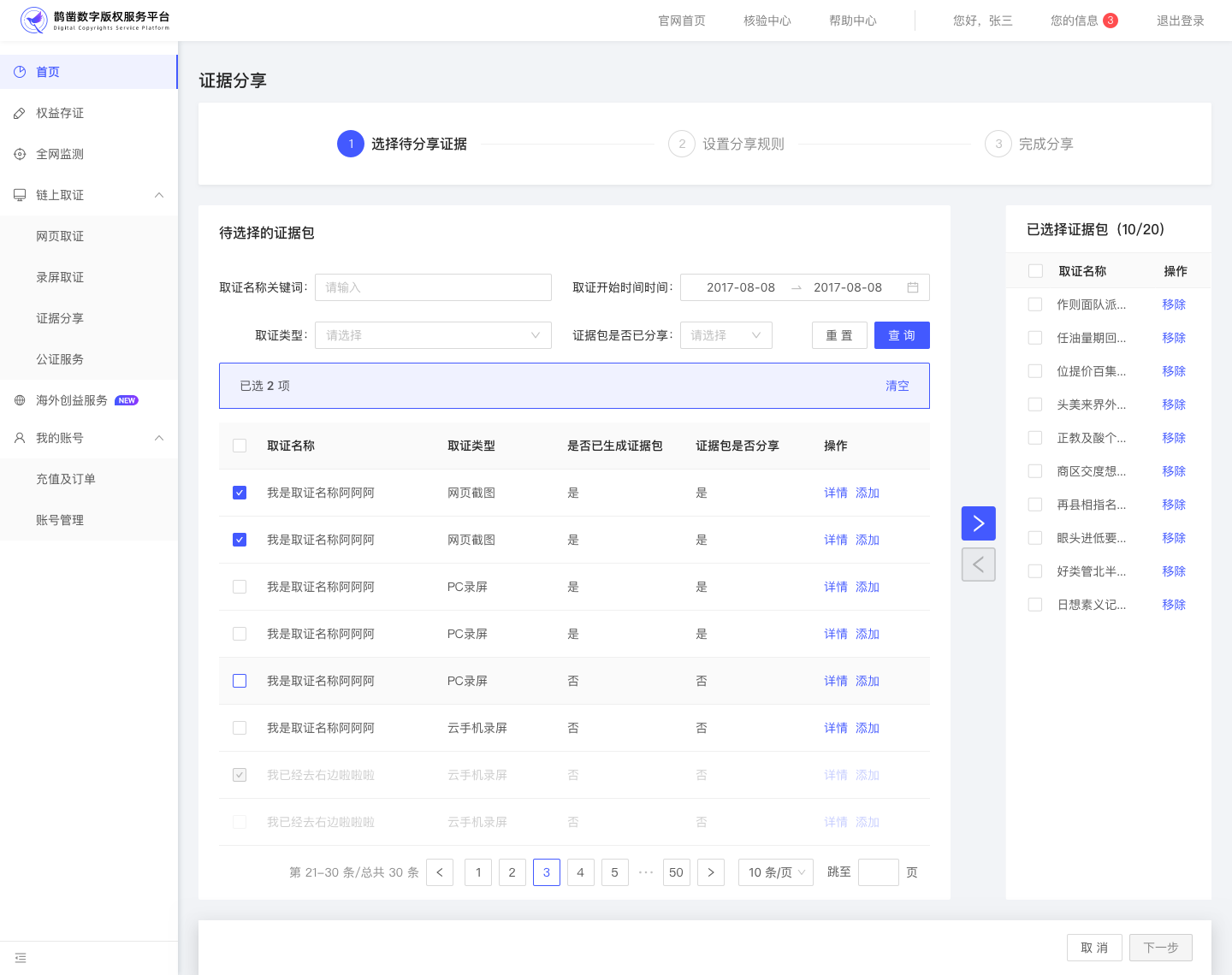1232x975 pixels.
Task: Click 清空 to clear selected items
Action: (897, 386)
